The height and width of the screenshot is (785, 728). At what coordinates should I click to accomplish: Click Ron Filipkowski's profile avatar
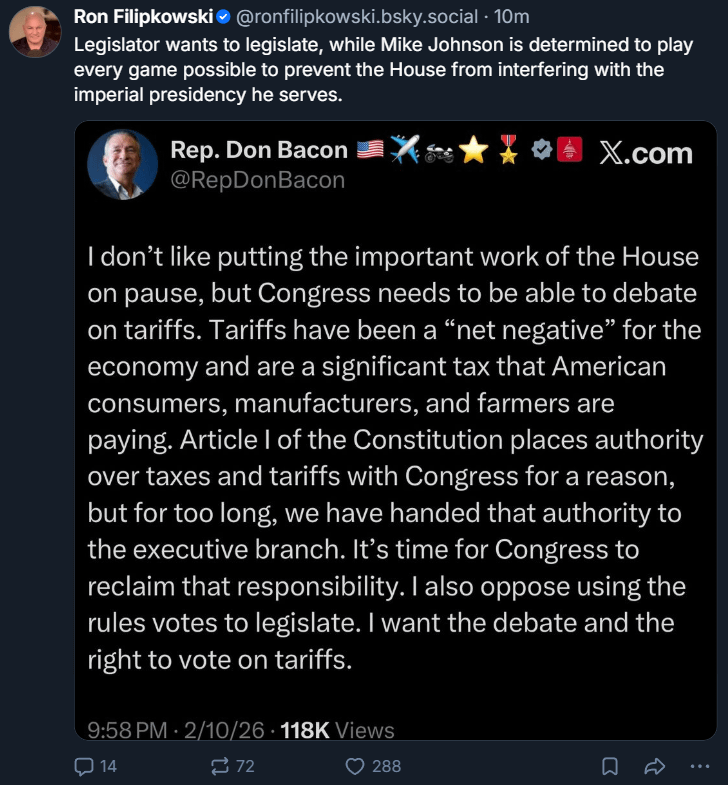(x=35, y=32)
